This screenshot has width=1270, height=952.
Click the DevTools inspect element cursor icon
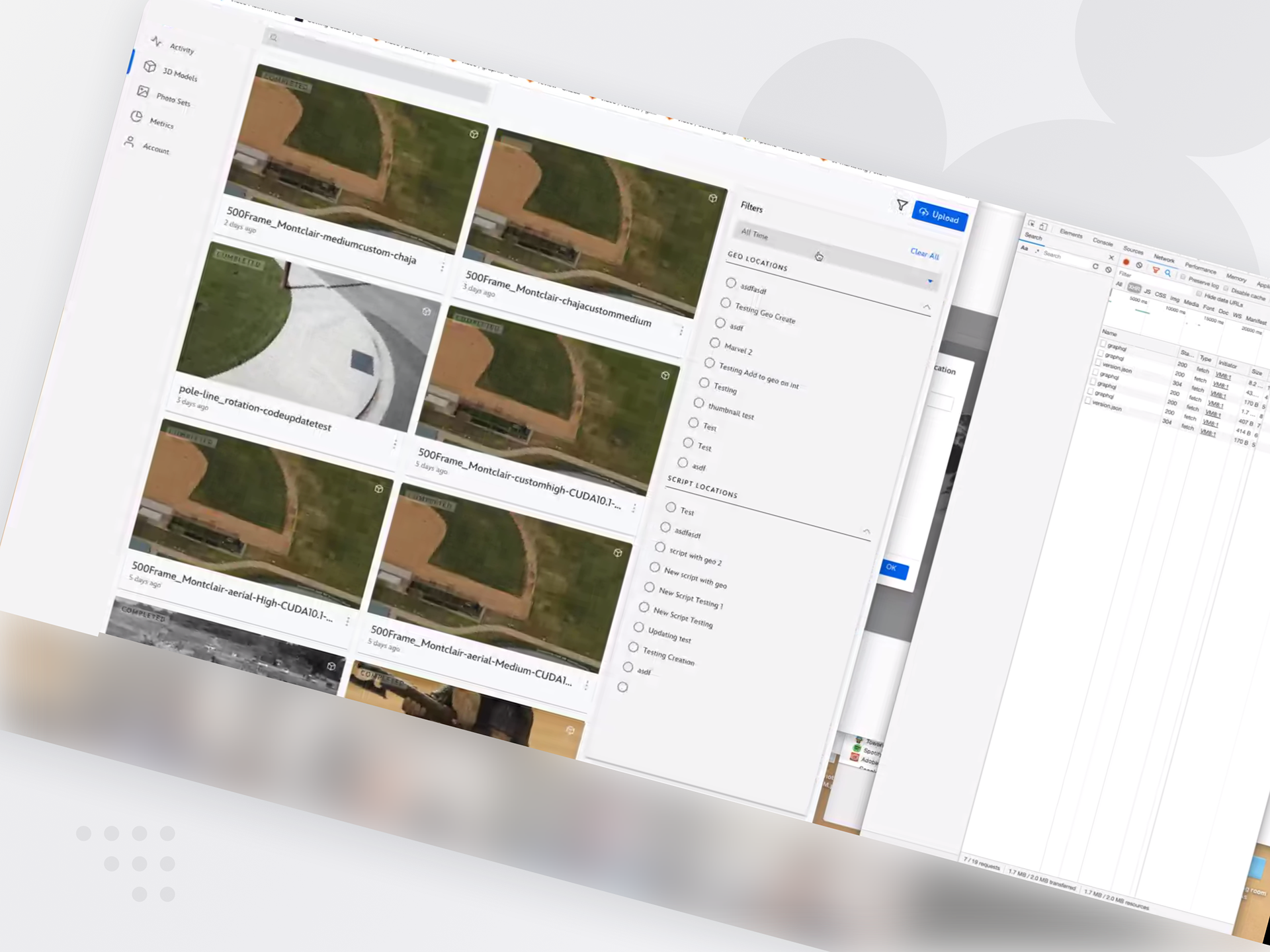click(x=1032, y=224)
